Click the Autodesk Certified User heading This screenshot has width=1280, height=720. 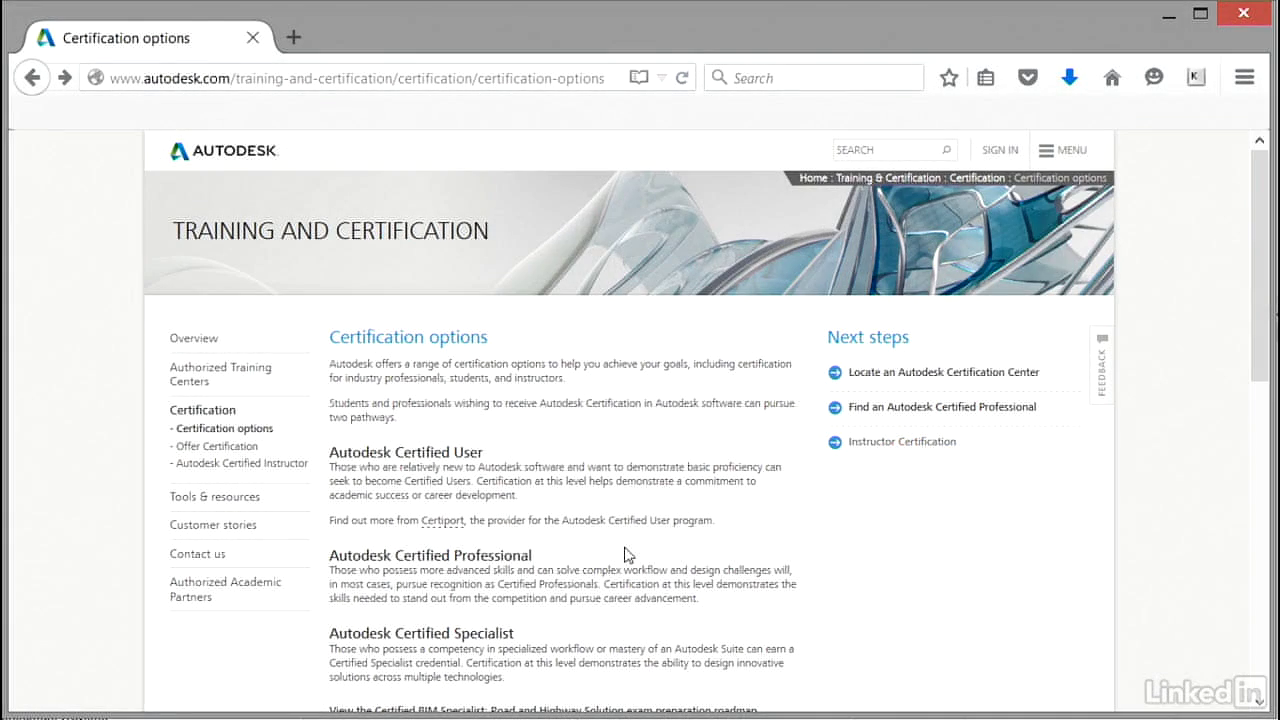click(x=406, y=452)
